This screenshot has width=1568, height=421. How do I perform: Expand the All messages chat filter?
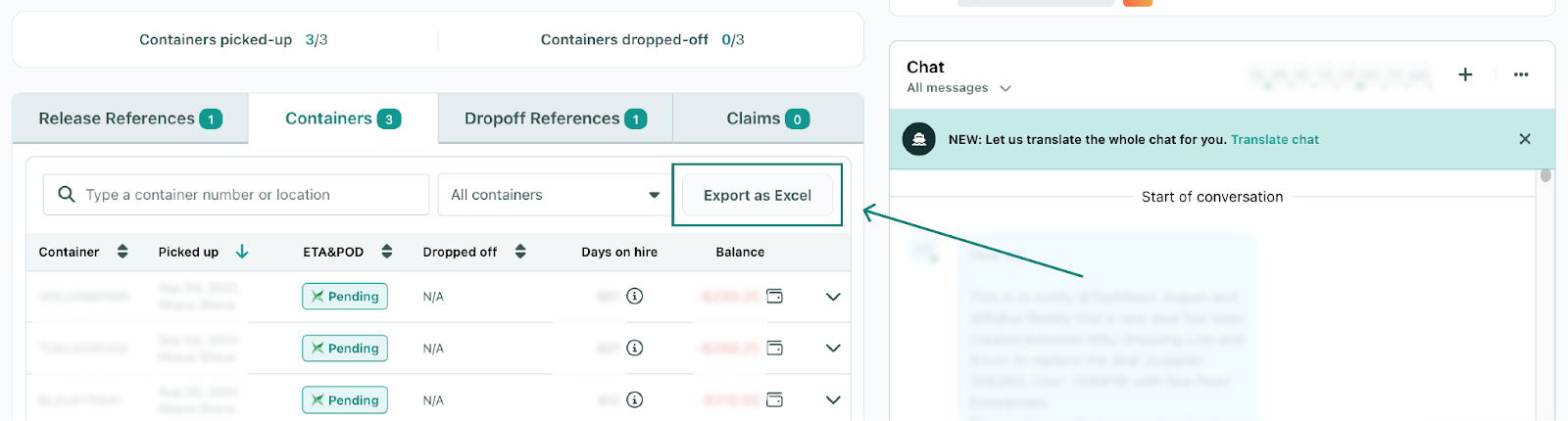click(1005, 88)
